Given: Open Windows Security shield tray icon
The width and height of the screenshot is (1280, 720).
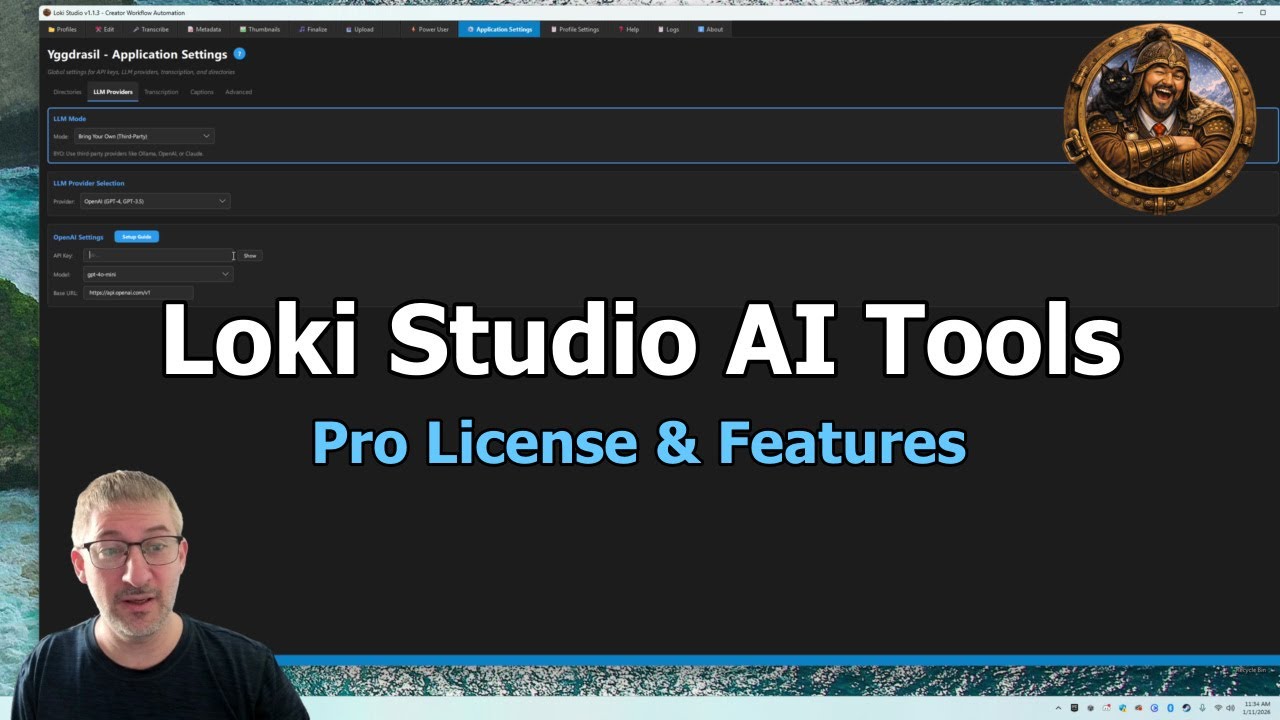Looking at the screenshot, I should click(1122, 708).
